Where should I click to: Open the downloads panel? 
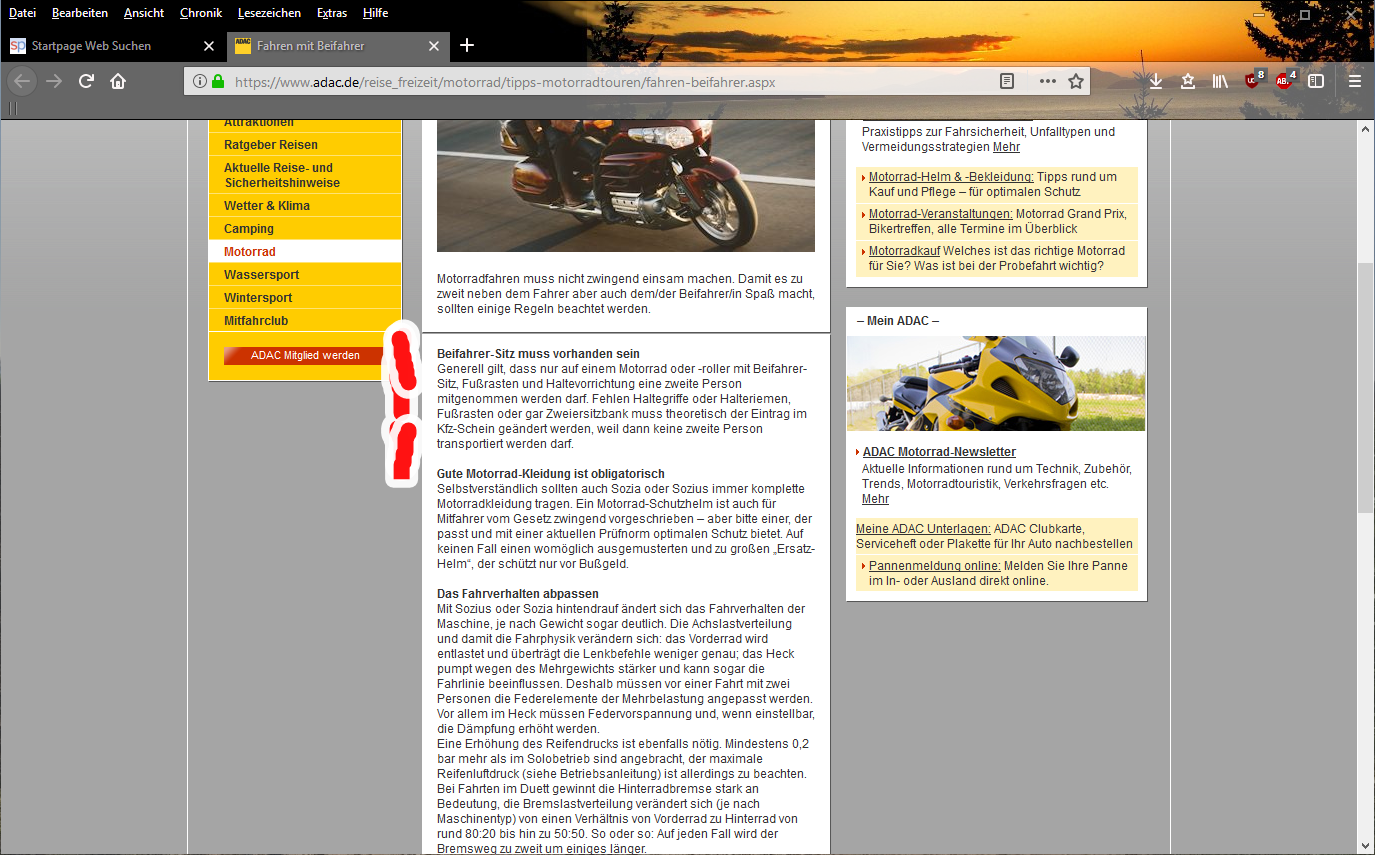(x=1156, y=81)
